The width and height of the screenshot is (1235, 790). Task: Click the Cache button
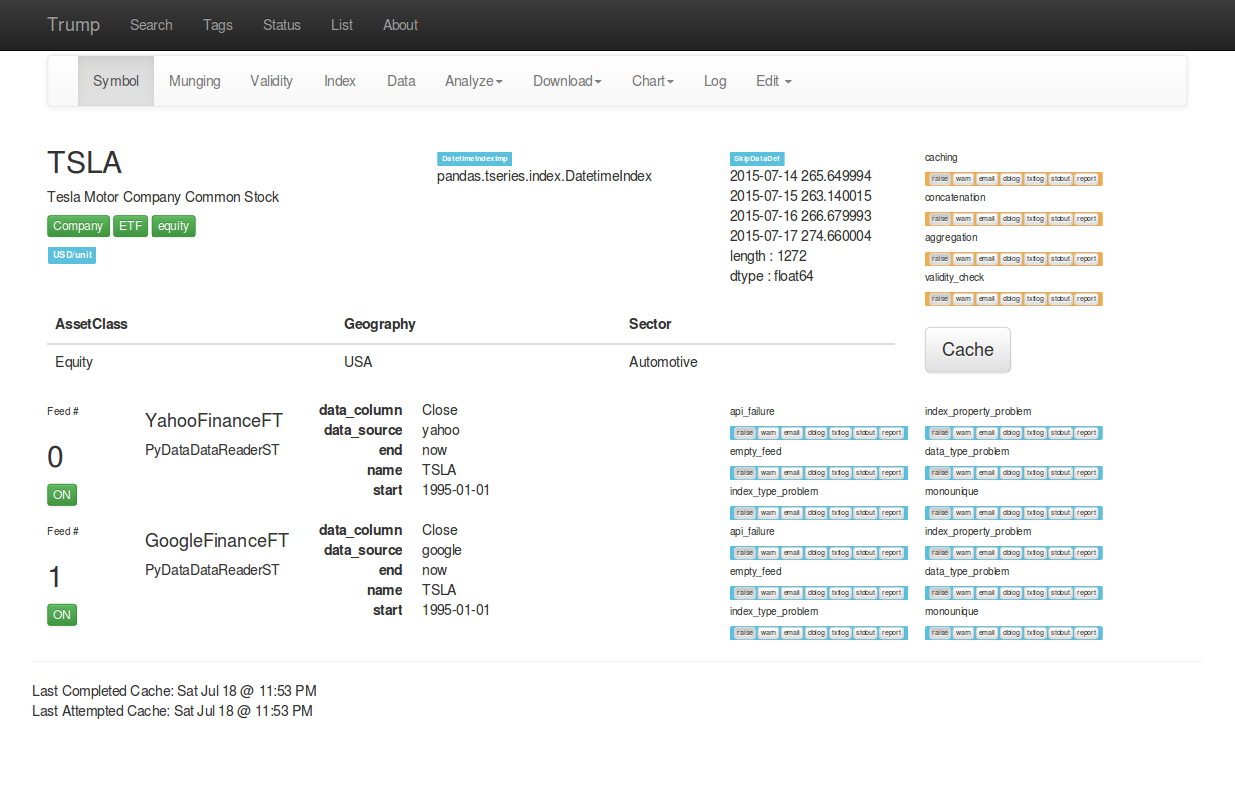(968, 350)
